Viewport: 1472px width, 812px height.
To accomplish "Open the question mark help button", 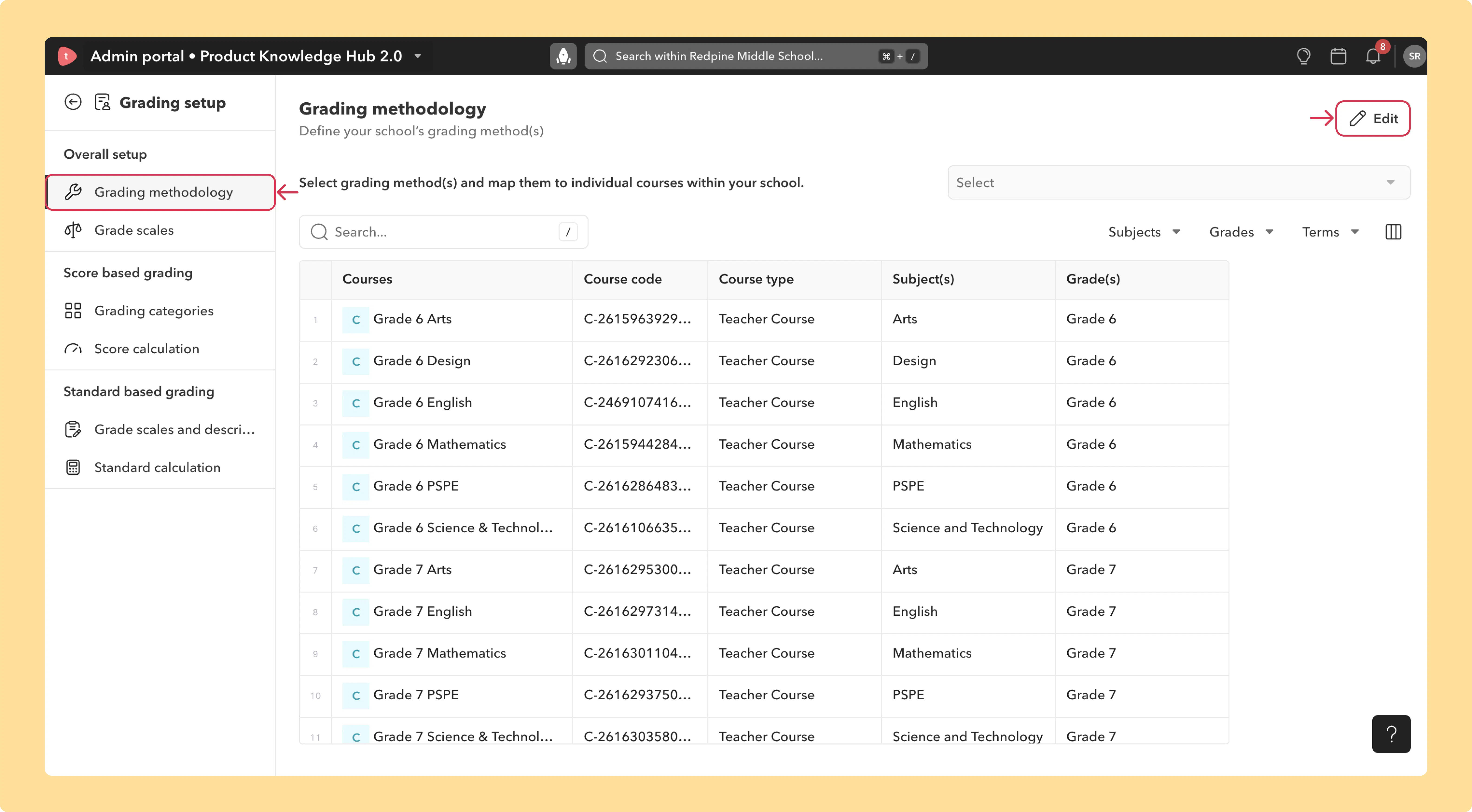I will pos(1391,734).
